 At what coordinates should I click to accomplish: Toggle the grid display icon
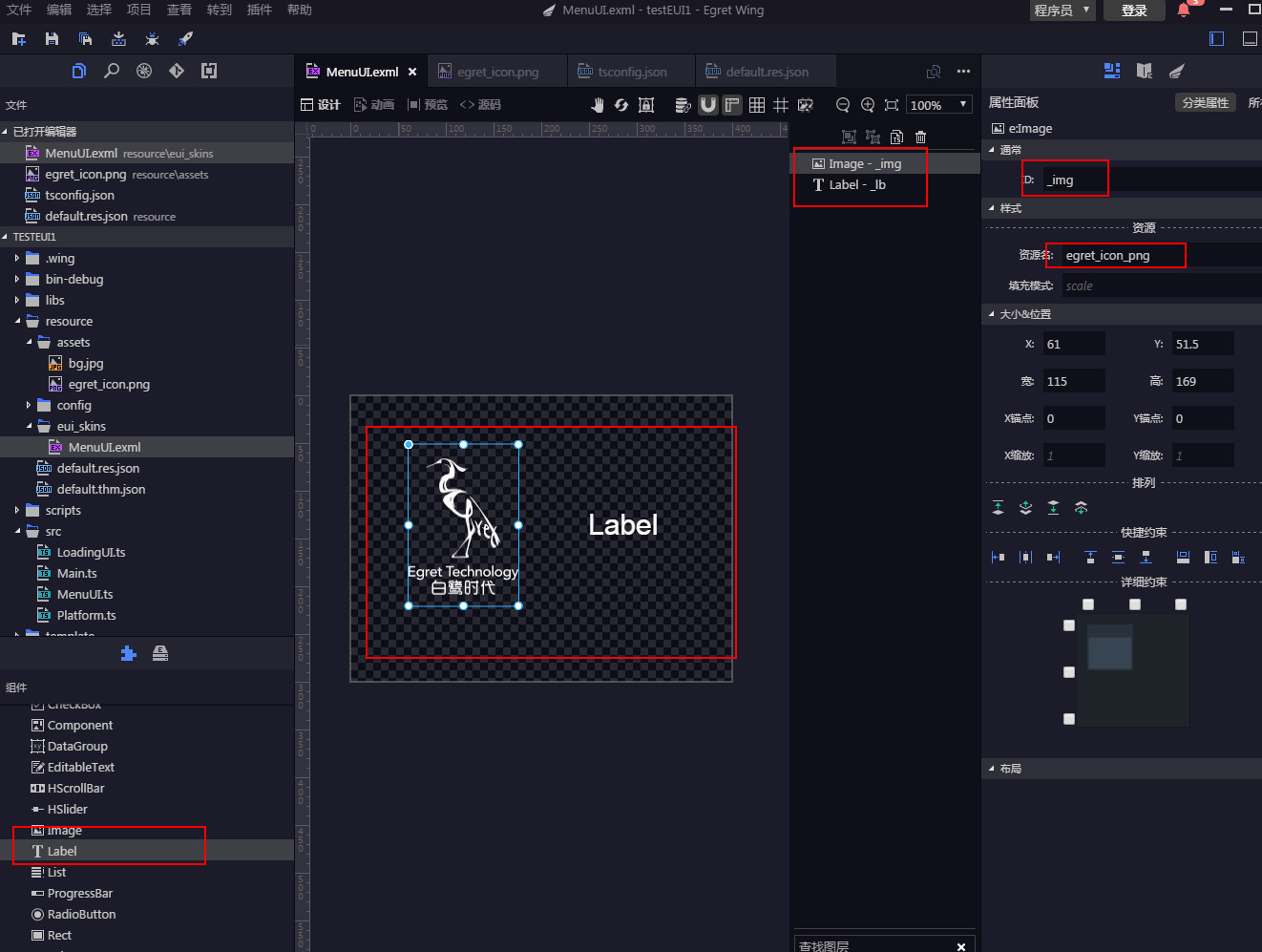click(x=757, y=104)
